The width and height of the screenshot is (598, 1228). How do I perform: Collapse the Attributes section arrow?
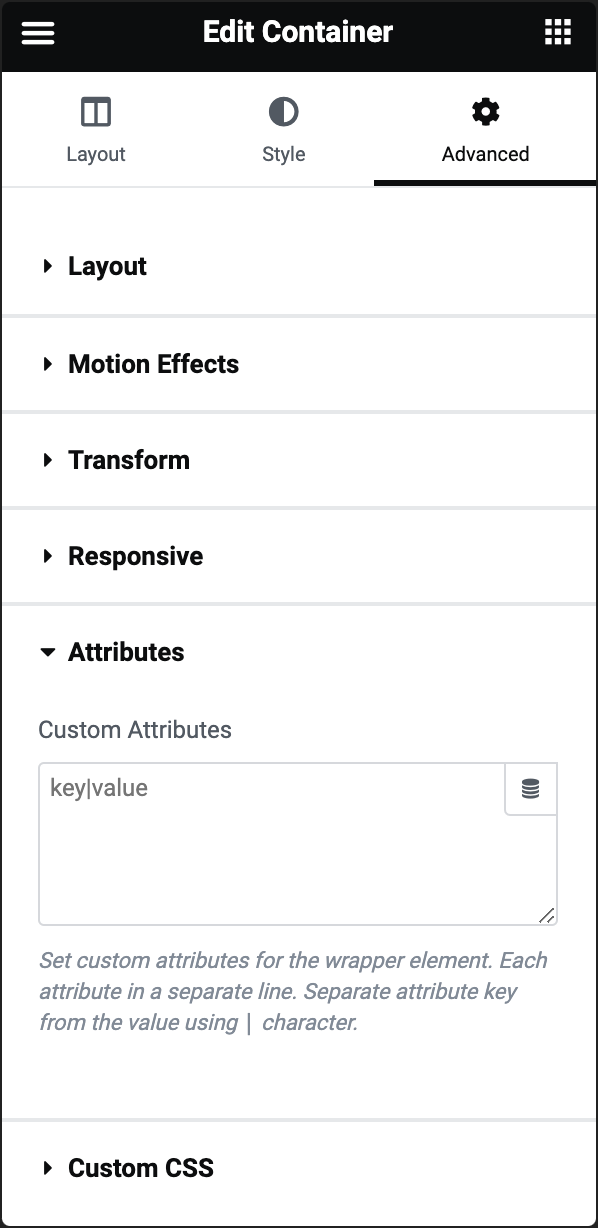pos(47,653)
